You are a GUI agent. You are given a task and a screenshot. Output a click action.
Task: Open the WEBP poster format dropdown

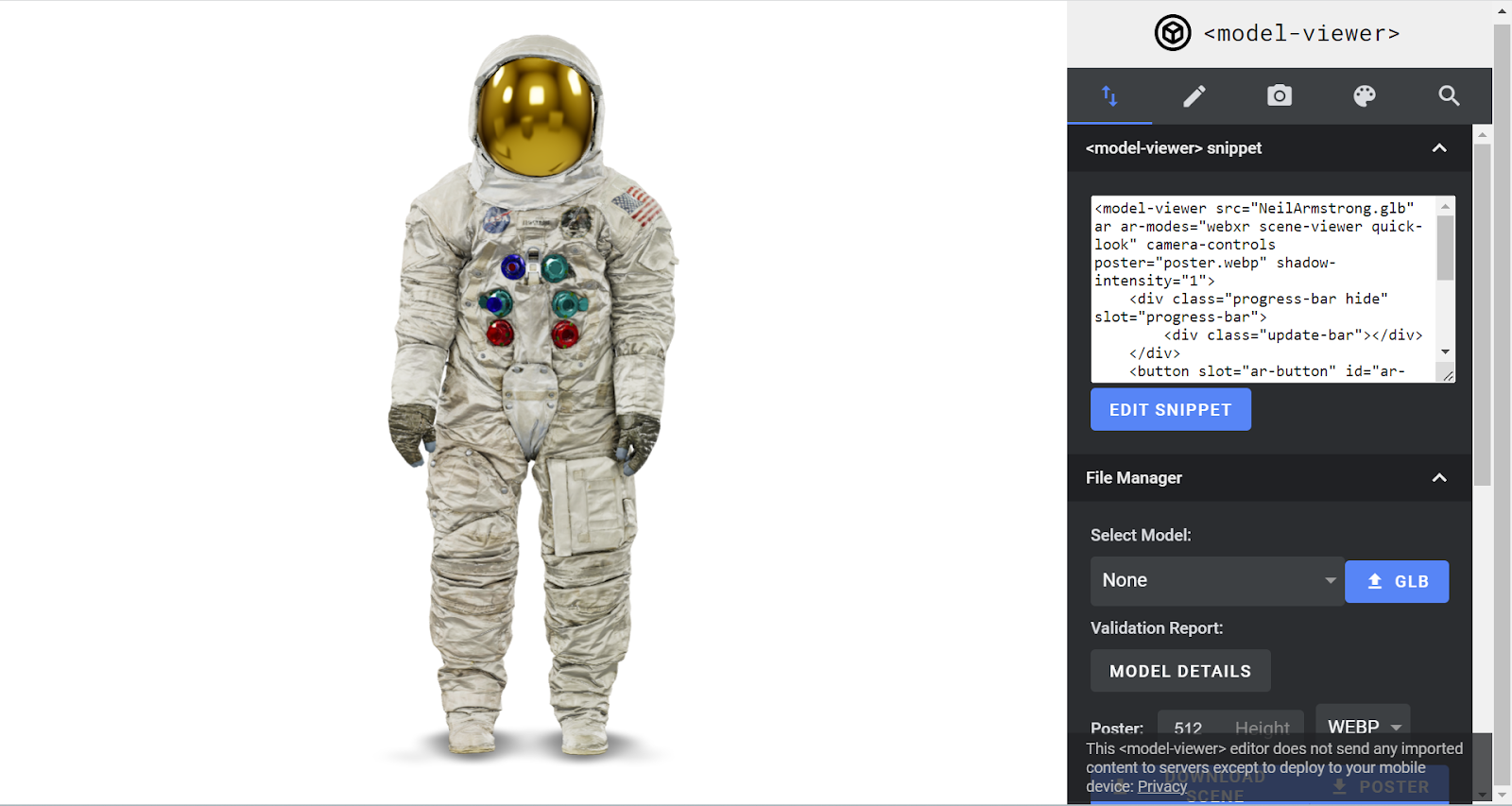(x=1363, y=726)
